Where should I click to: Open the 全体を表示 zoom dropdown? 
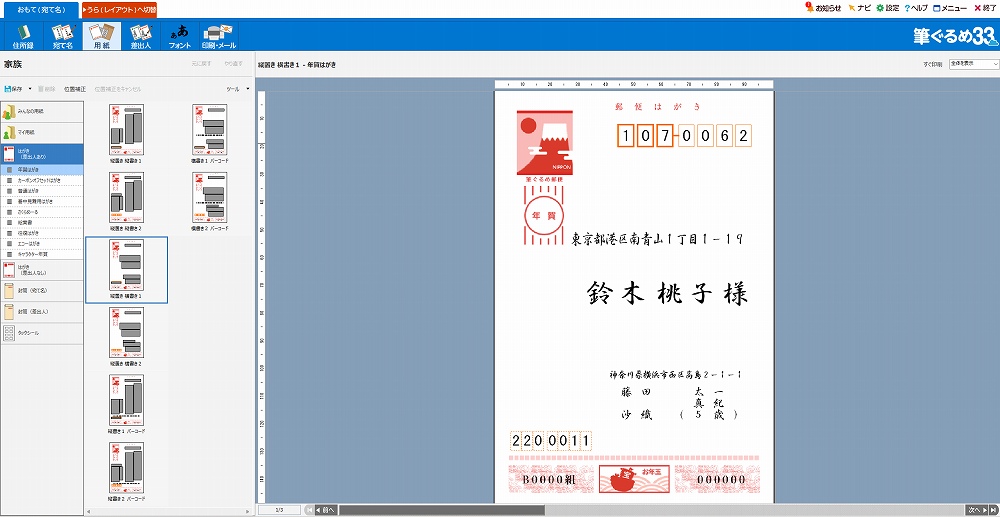click(x=973, y=64)
